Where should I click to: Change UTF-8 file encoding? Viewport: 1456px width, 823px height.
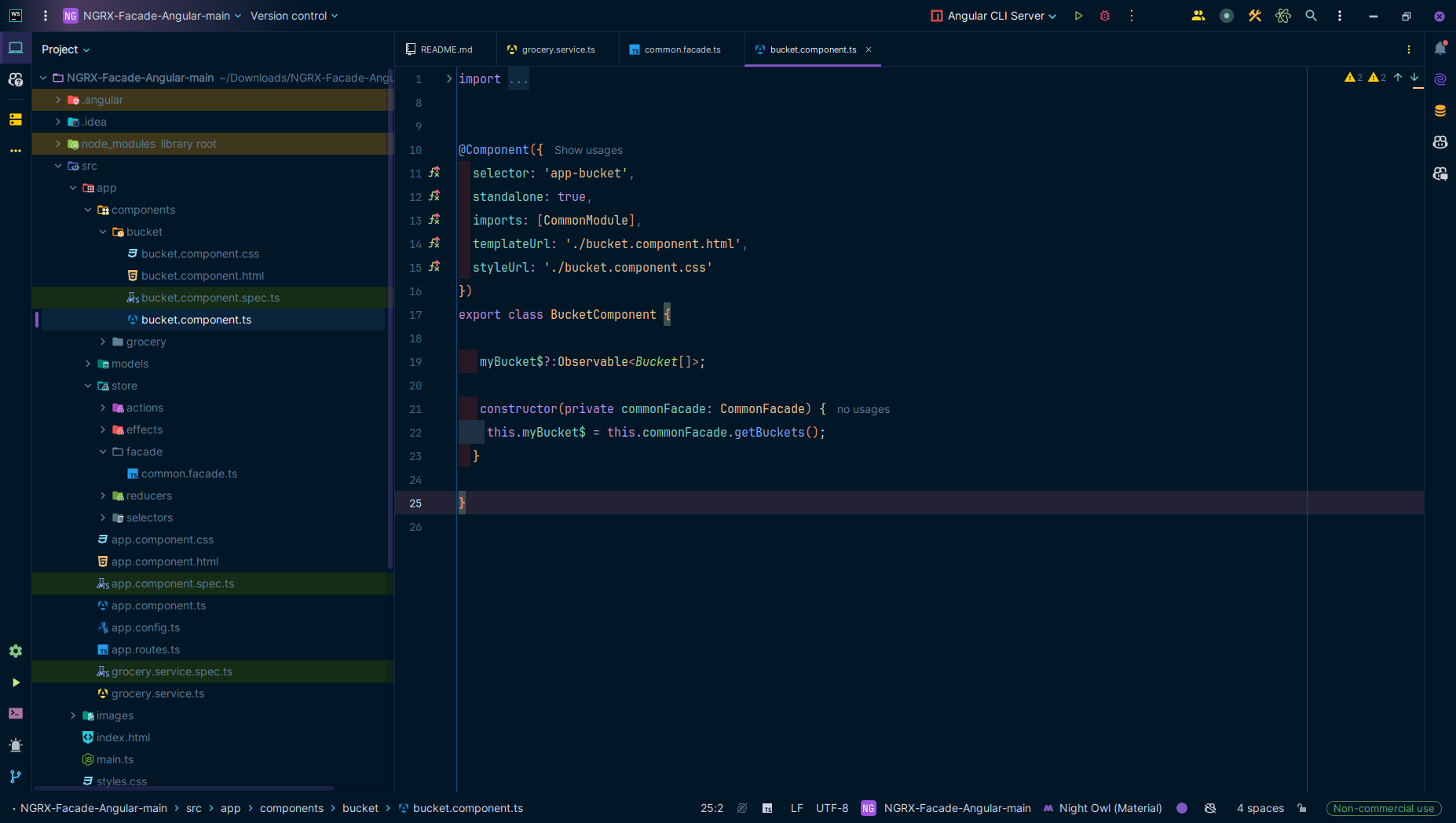[x=832, y=808]
